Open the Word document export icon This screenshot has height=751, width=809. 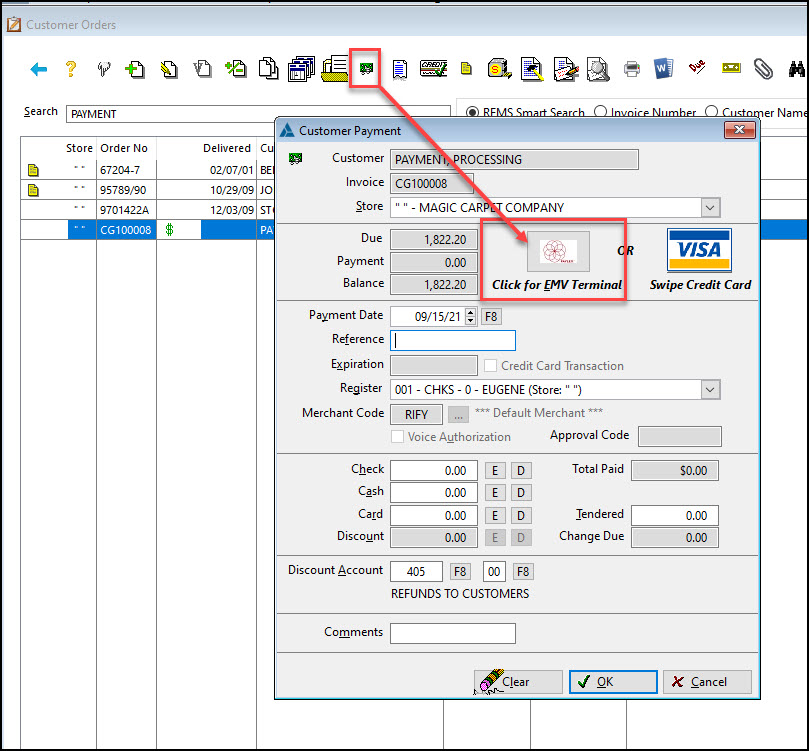664,69
